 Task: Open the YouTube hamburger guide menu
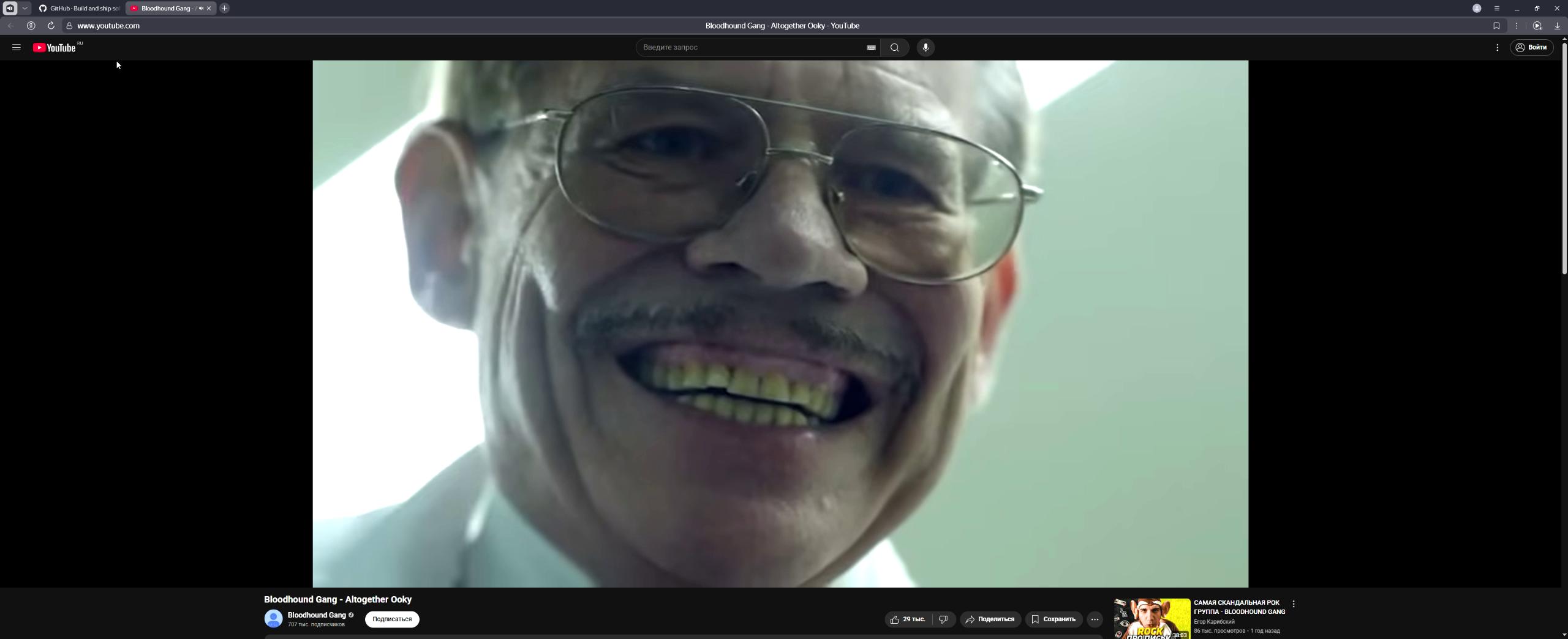coord(17,47)
